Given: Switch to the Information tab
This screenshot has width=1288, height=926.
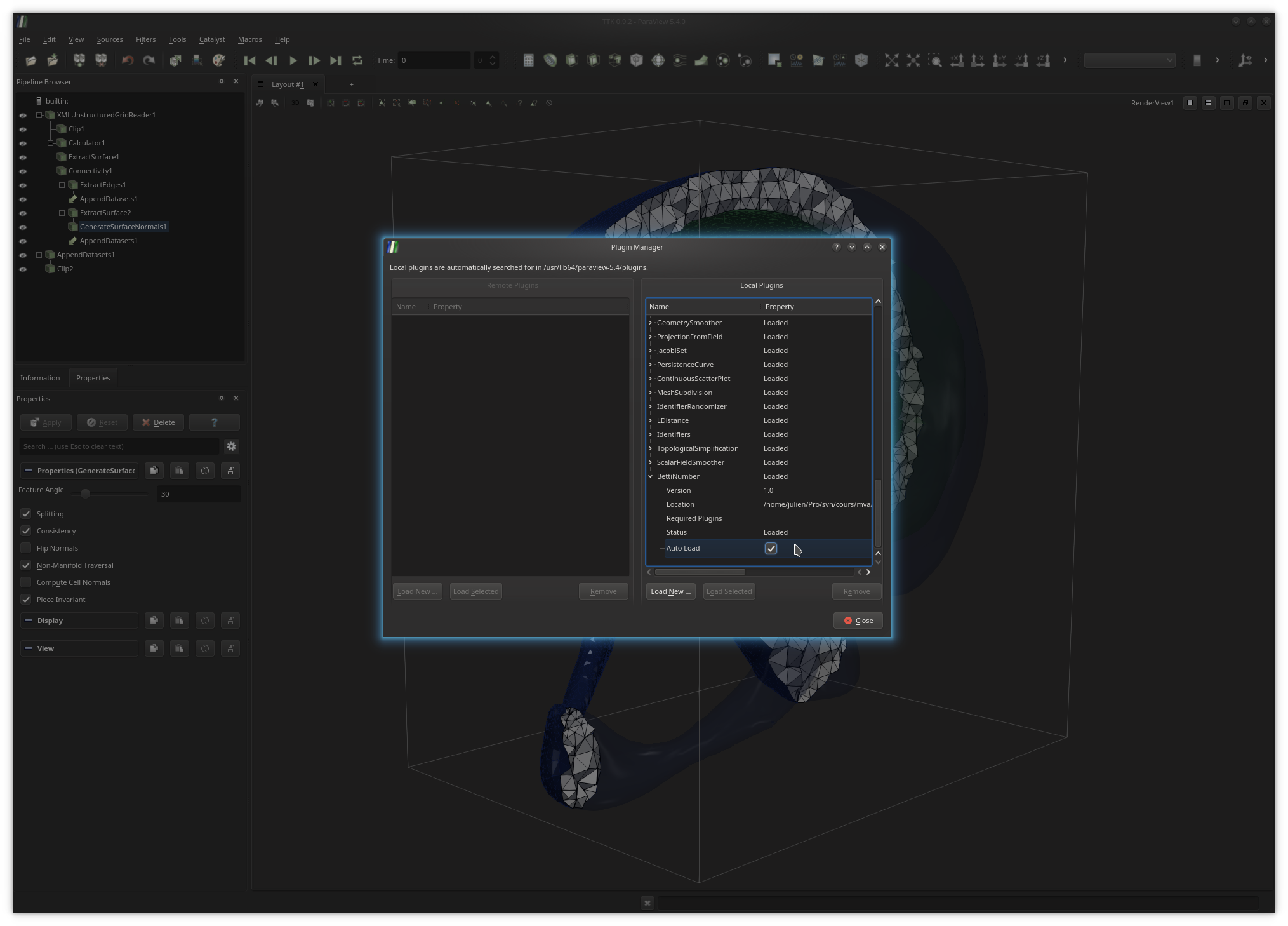Looking at the screenshot, I should [40, 378].
